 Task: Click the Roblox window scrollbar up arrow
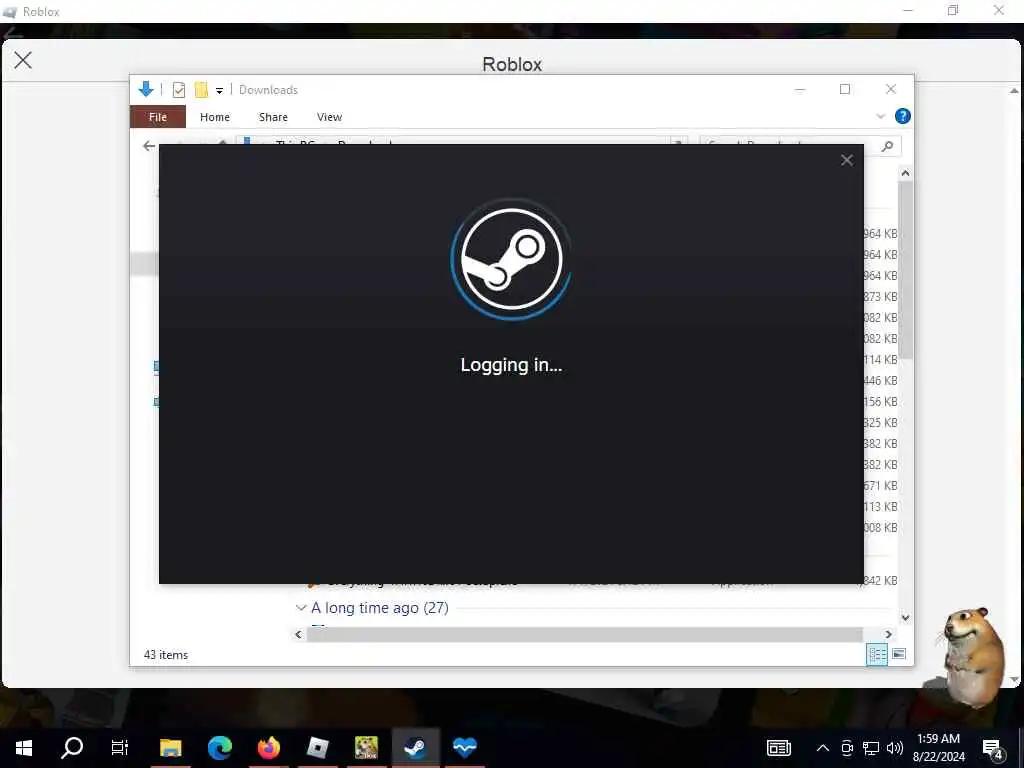[1014, 91]
